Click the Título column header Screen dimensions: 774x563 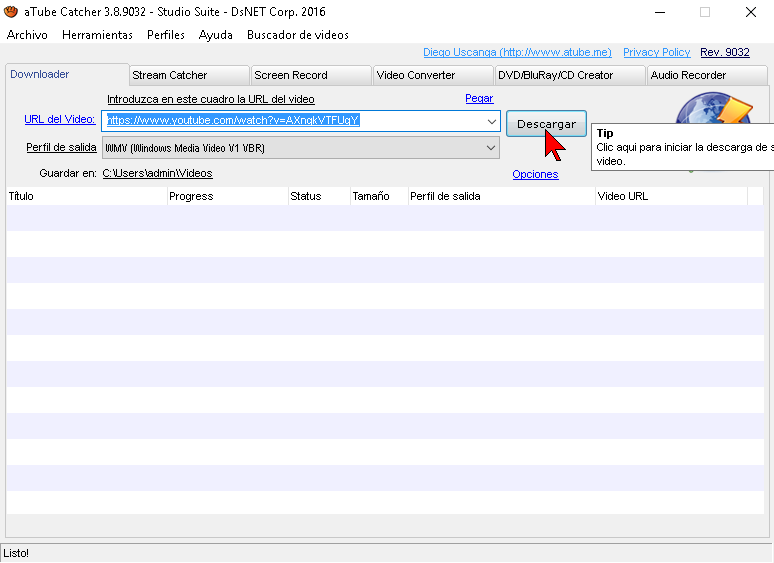click(x=87, y=196)
